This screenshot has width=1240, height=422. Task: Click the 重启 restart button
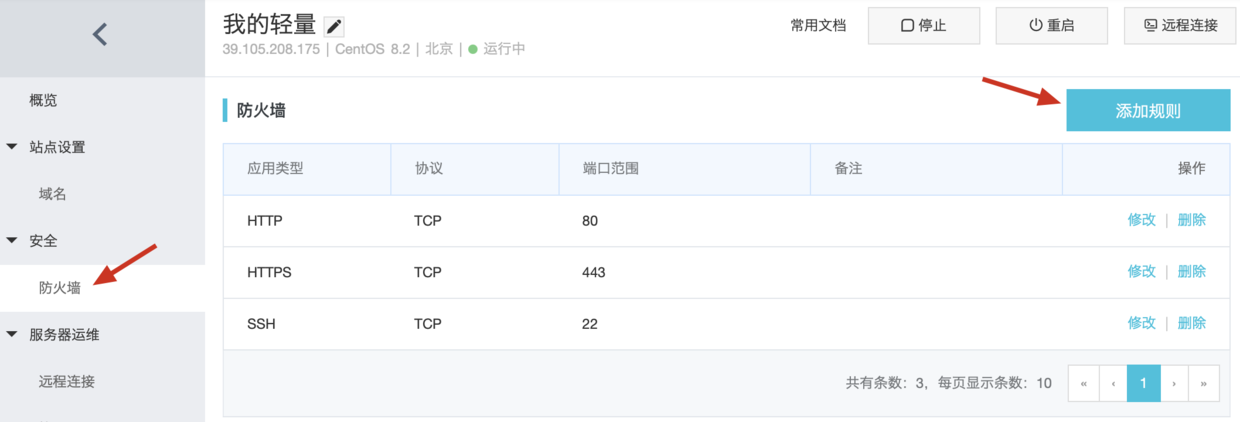1051,26
